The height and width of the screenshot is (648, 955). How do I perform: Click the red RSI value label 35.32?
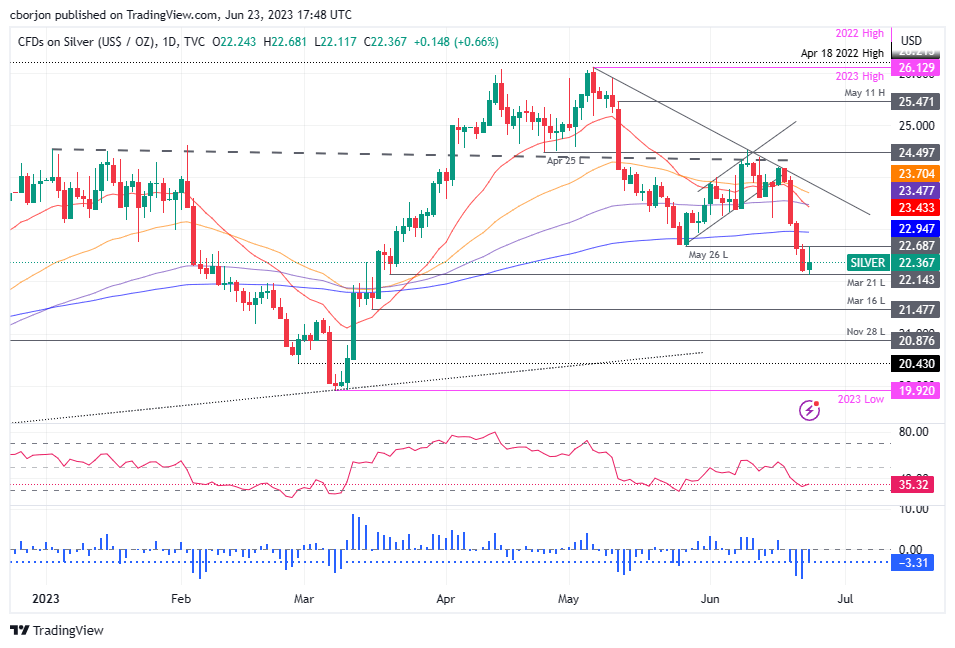(x=915, y=484)
